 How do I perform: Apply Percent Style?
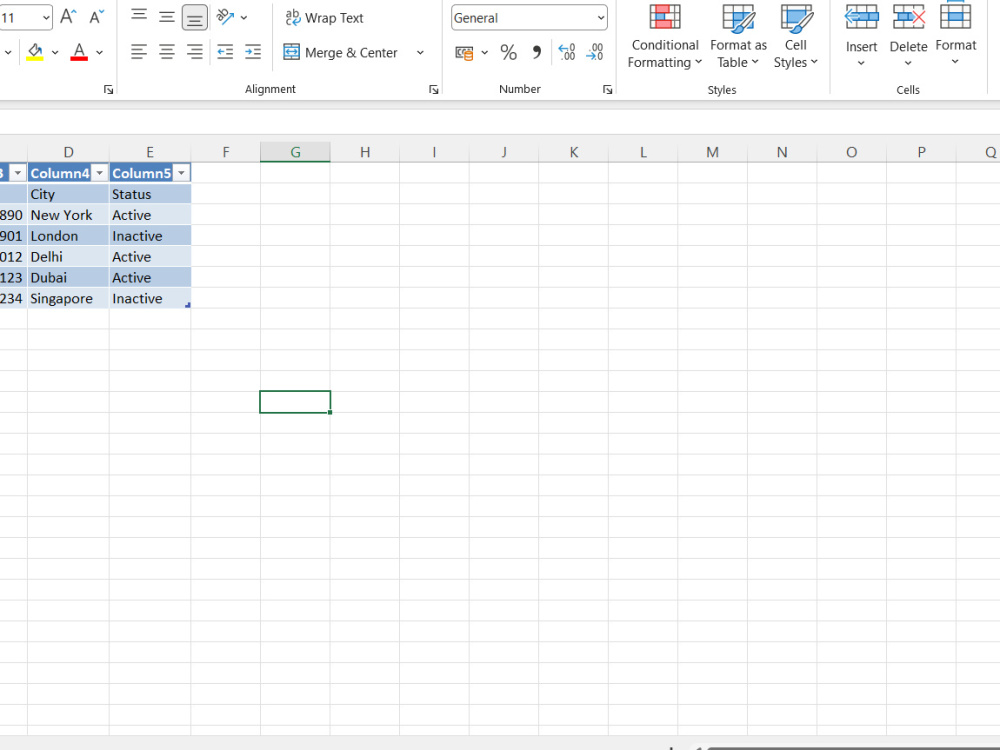tap(508, 52)
